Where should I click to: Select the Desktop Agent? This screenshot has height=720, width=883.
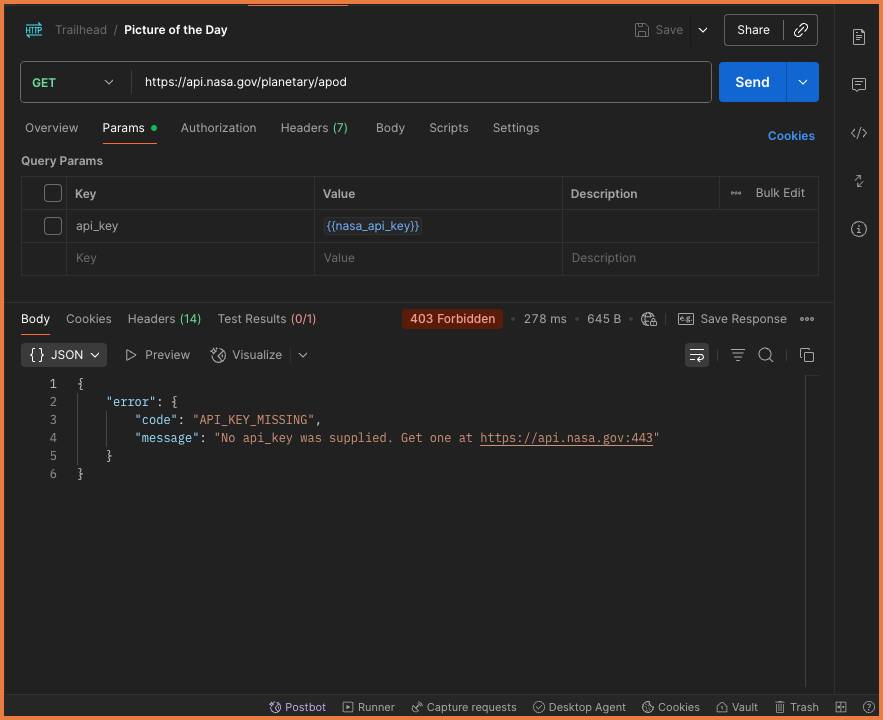pos(579,707)
